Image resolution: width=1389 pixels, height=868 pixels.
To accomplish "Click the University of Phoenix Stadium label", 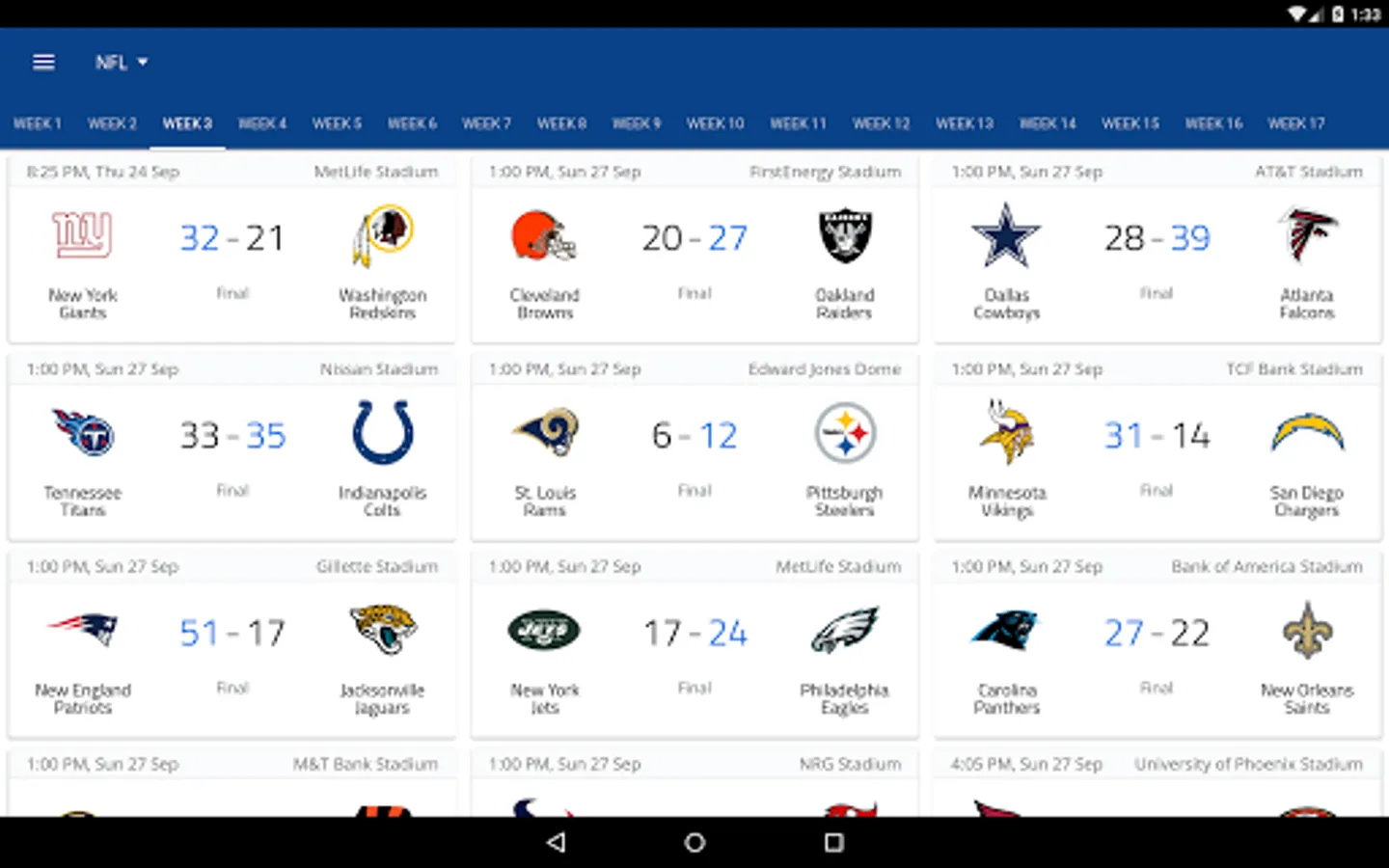I will (1248, 764).
